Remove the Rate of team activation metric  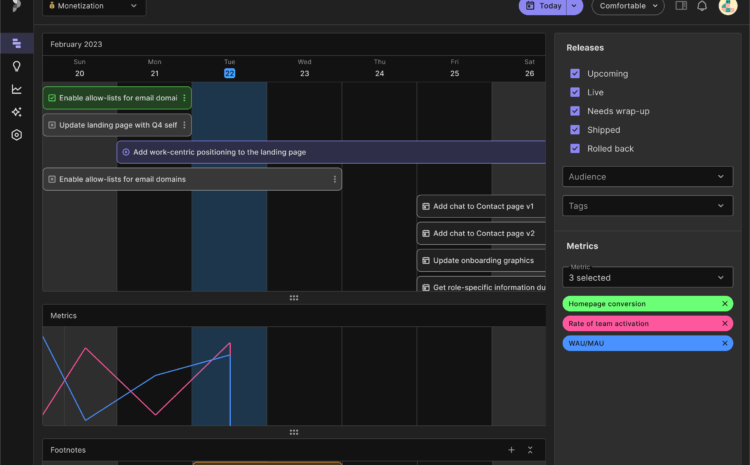(725, 323)
